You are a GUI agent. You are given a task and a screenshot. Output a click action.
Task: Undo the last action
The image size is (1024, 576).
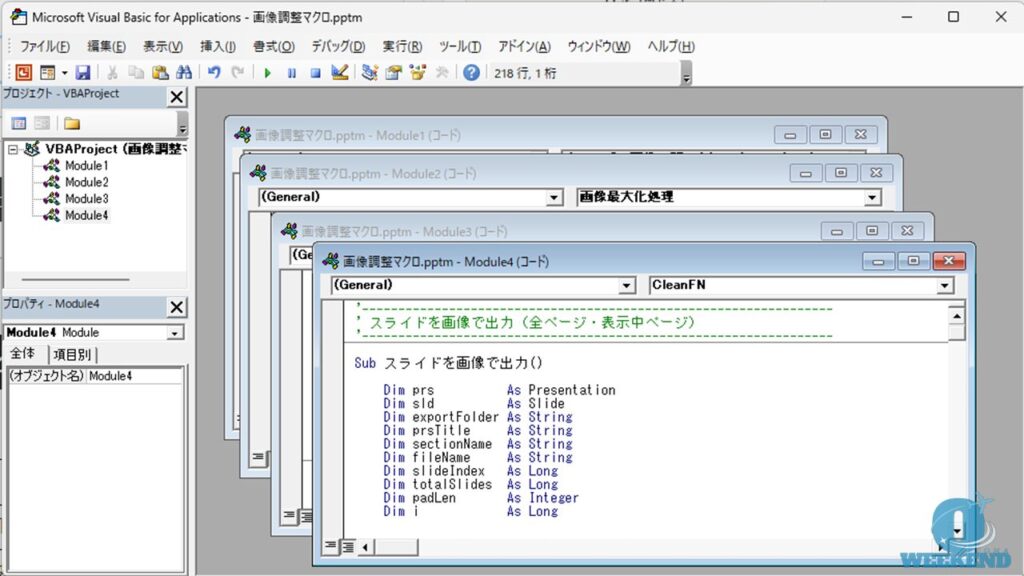[214, 72]
